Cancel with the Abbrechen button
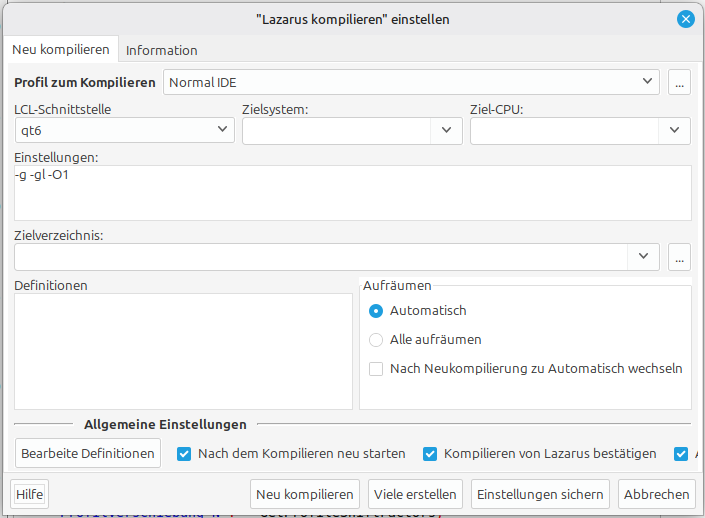The width and height of the screenshot is (705, 518). [656, 494]
